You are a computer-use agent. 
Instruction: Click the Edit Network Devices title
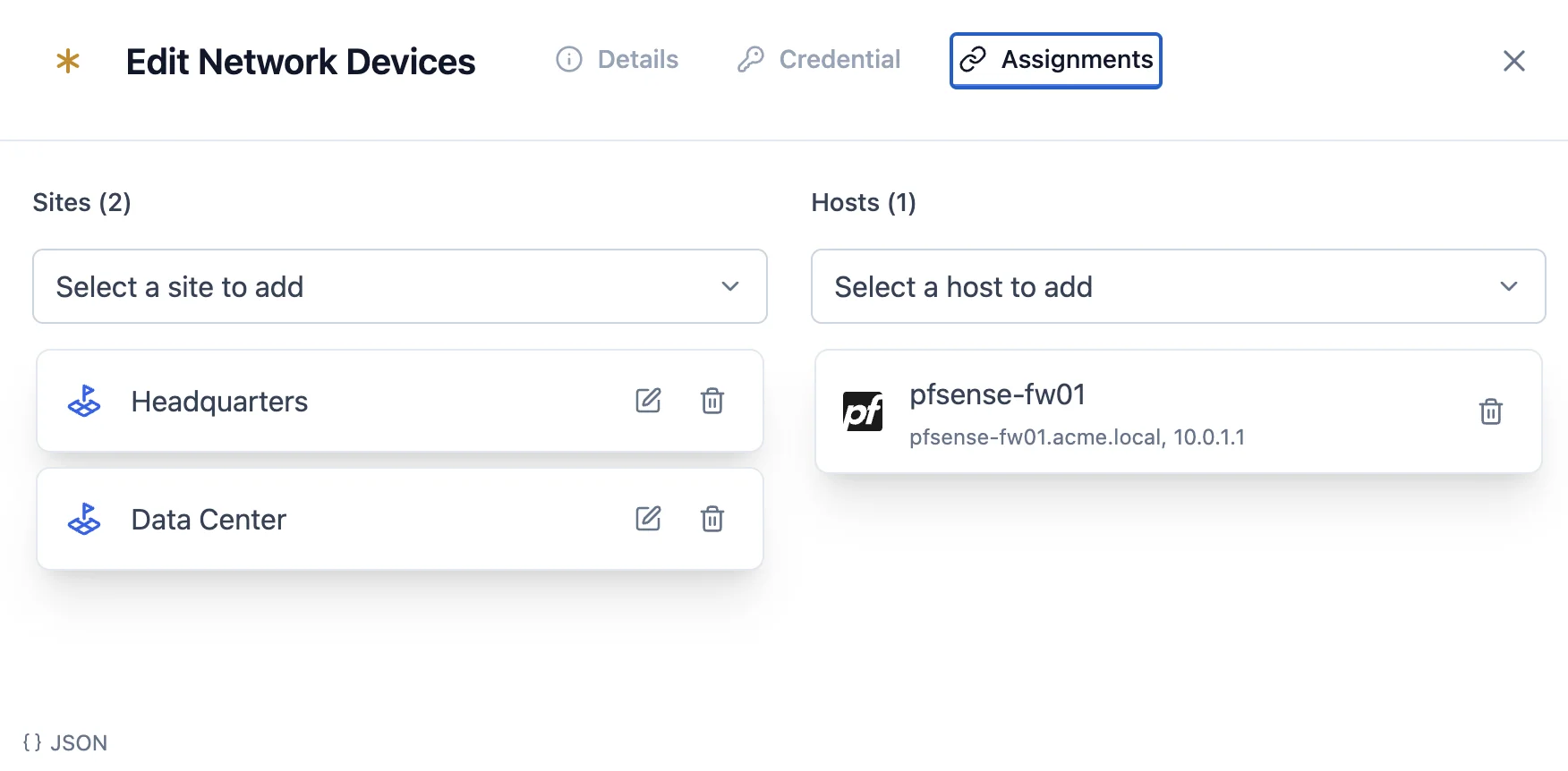(x=301, y=62)
